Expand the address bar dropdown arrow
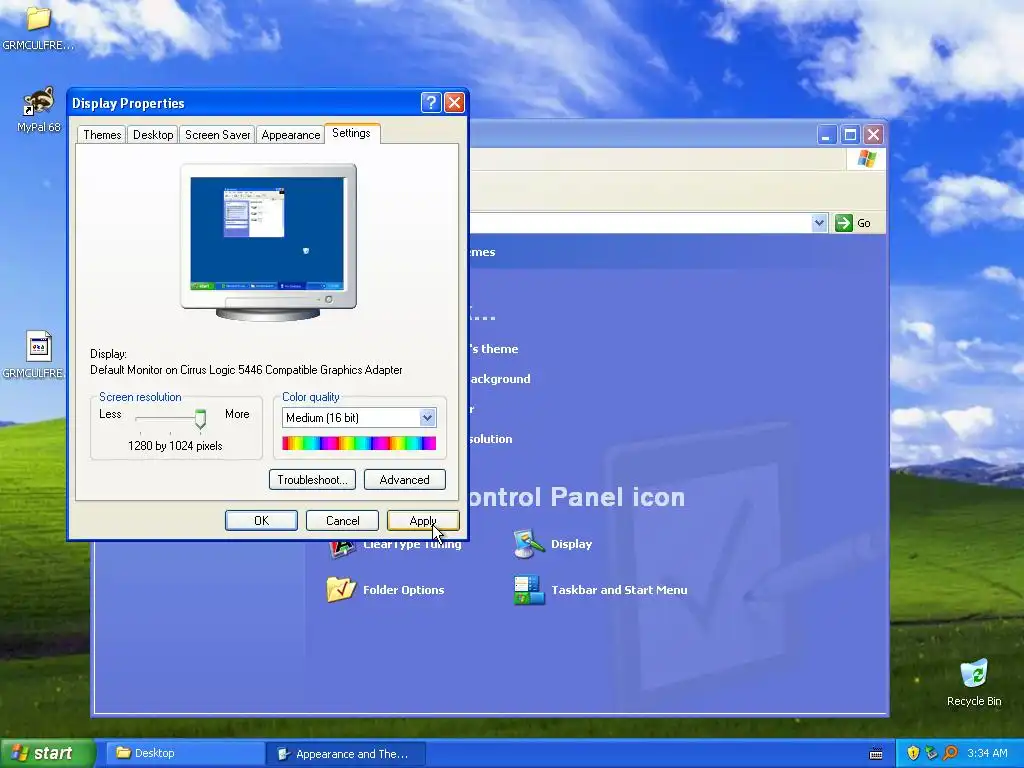The height and width of the screenshot is (768, 1024). click(819, 223)
